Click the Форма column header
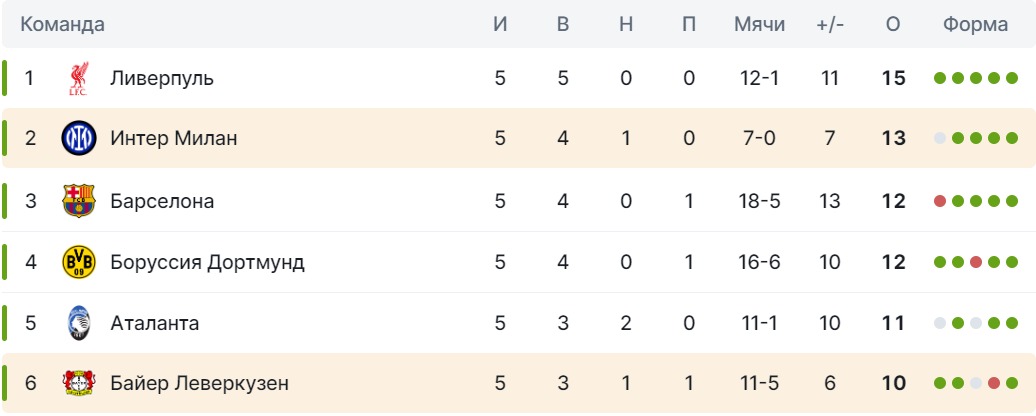Viewport: 1036px width, 416px height. [974, 25]
